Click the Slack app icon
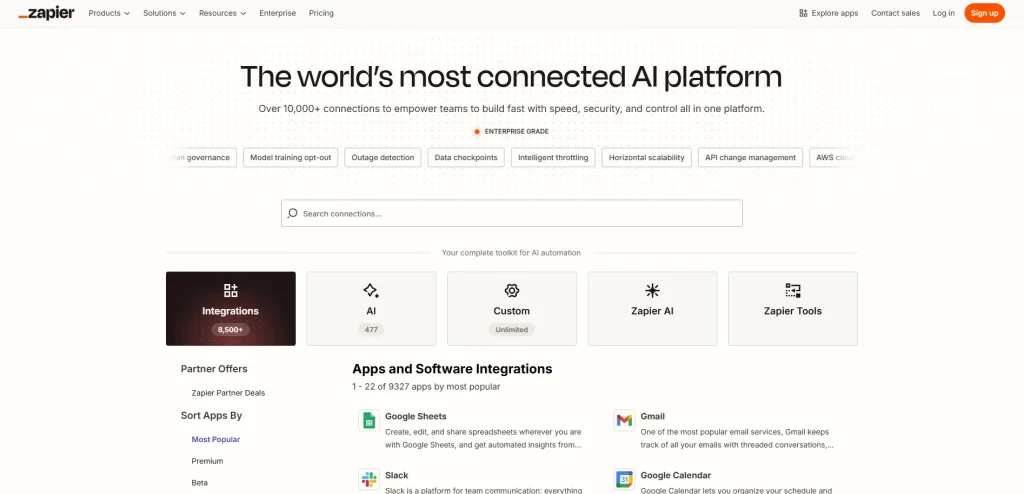Image resolution: width=1024 pixels, height=494 pixels. [x=369, y=480]
